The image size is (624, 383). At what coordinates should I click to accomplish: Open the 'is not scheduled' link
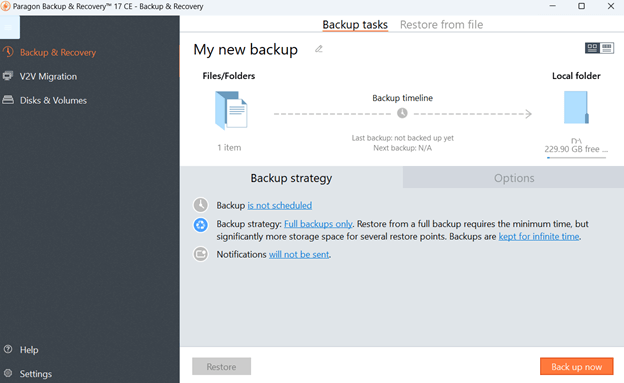[280, 205]
